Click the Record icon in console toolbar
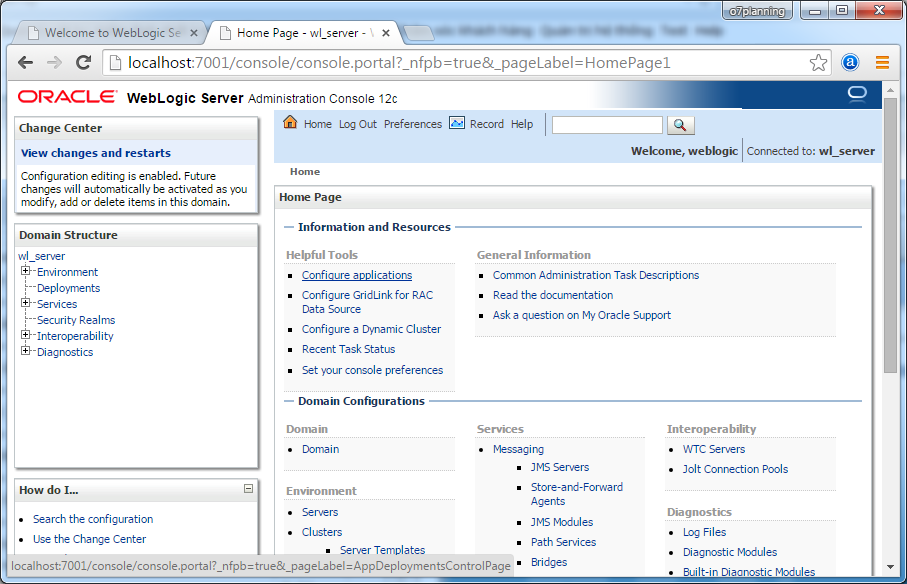The image size is (907, 584). pos(457,123)
